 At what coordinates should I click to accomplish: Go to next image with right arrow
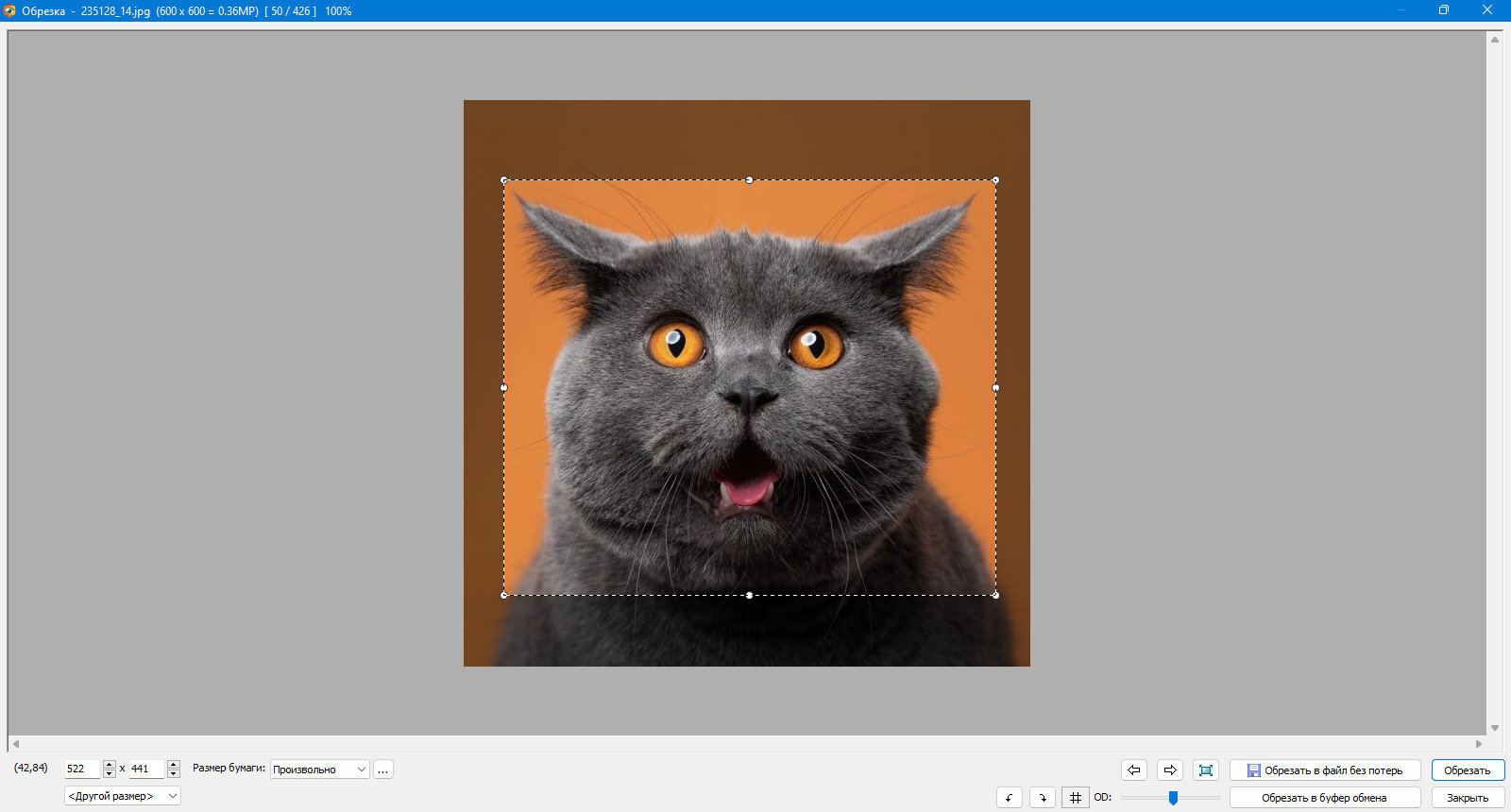pos(1170,770)
